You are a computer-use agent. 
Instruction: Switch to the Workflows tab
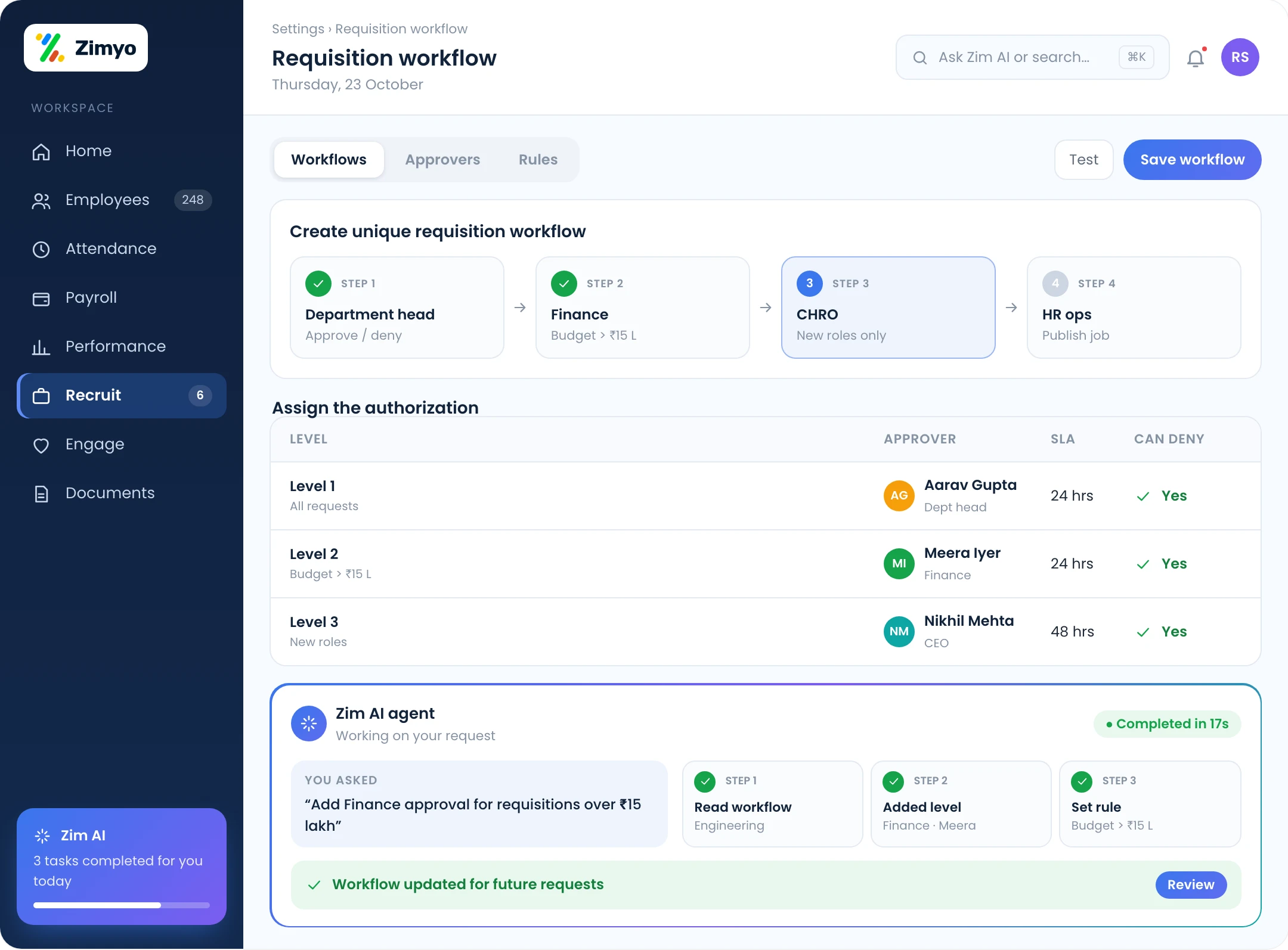[x=329, y=160]
